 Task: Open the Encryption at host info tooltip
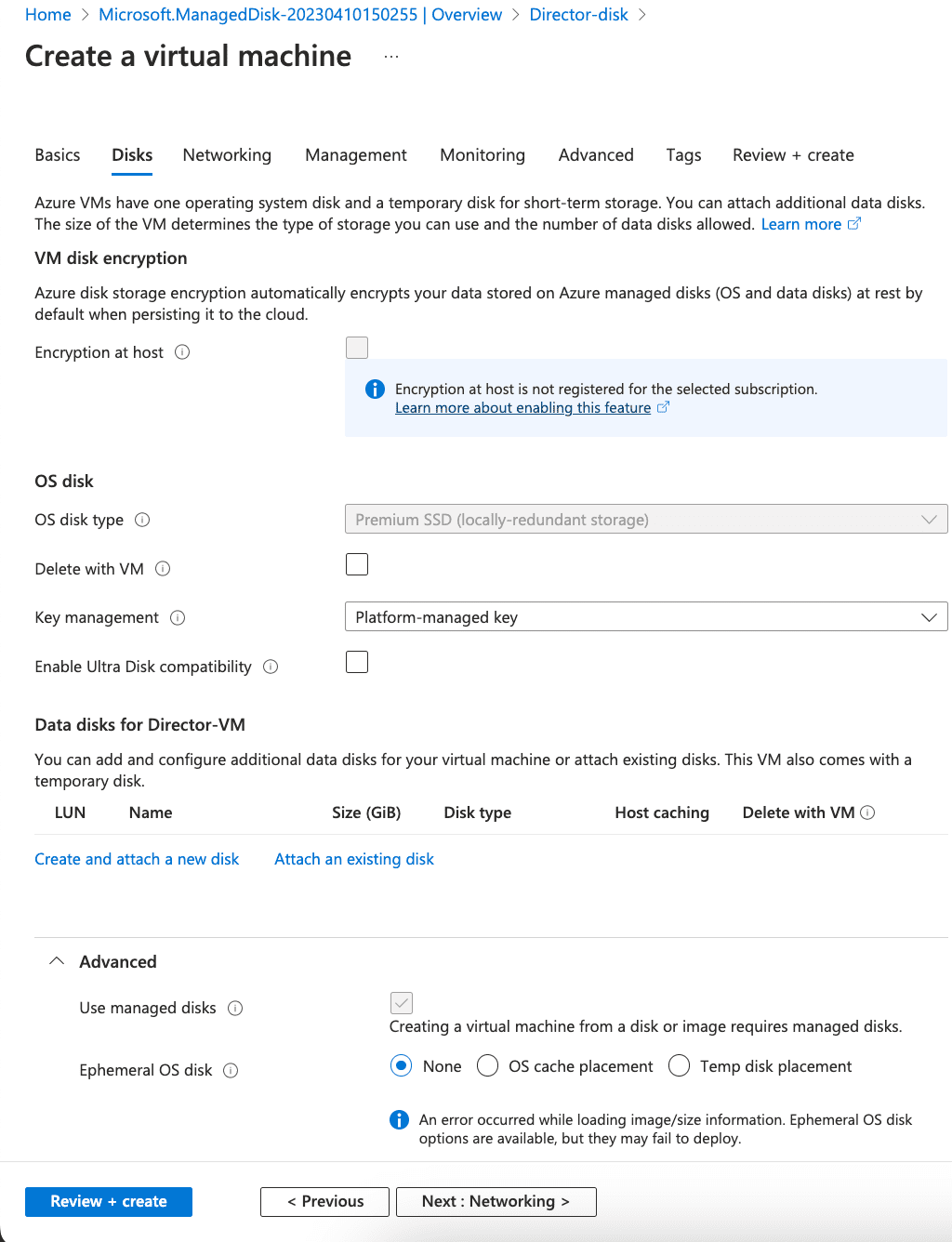[183, 352]
